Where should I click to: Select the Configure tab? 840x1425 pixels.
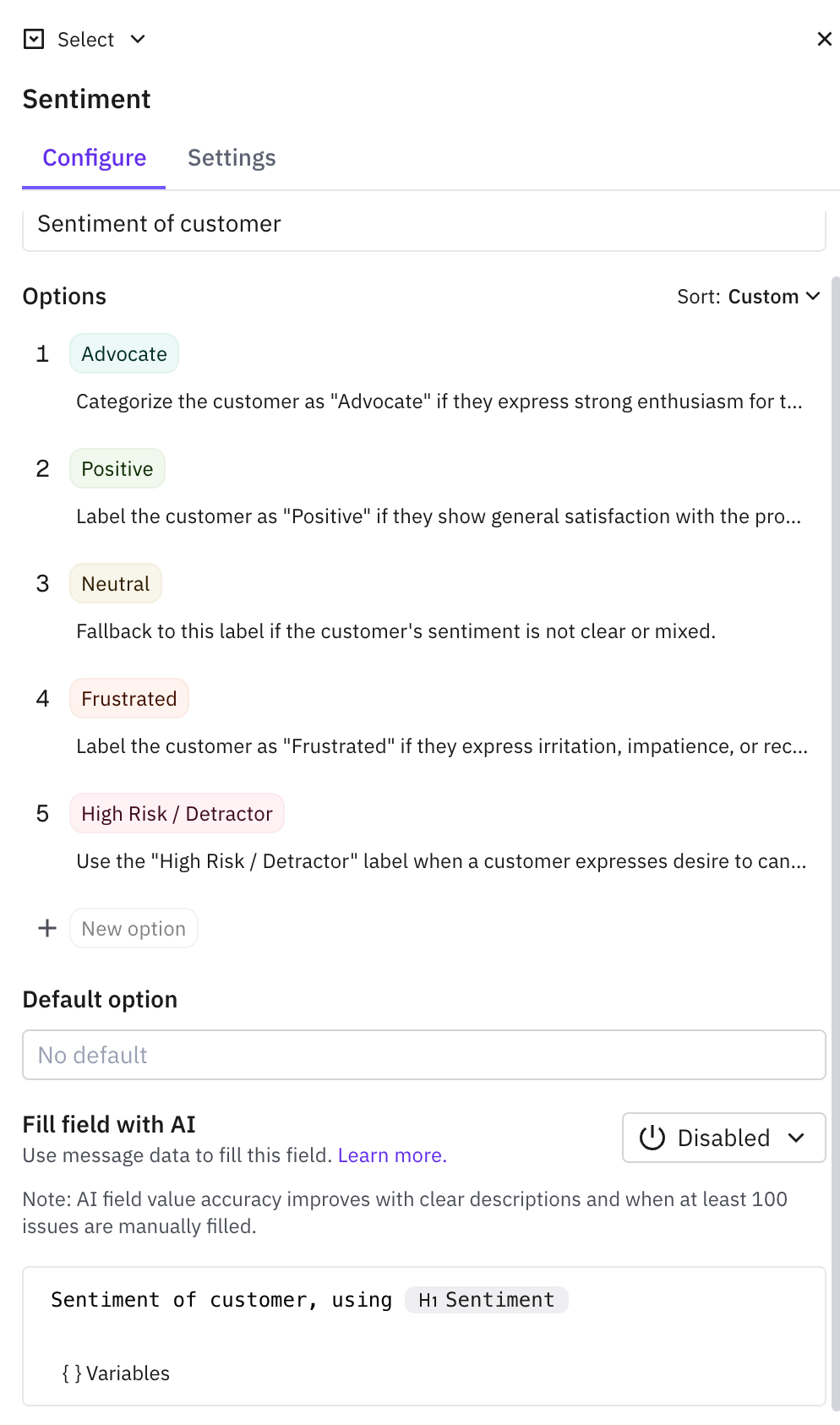coord(95,158)
